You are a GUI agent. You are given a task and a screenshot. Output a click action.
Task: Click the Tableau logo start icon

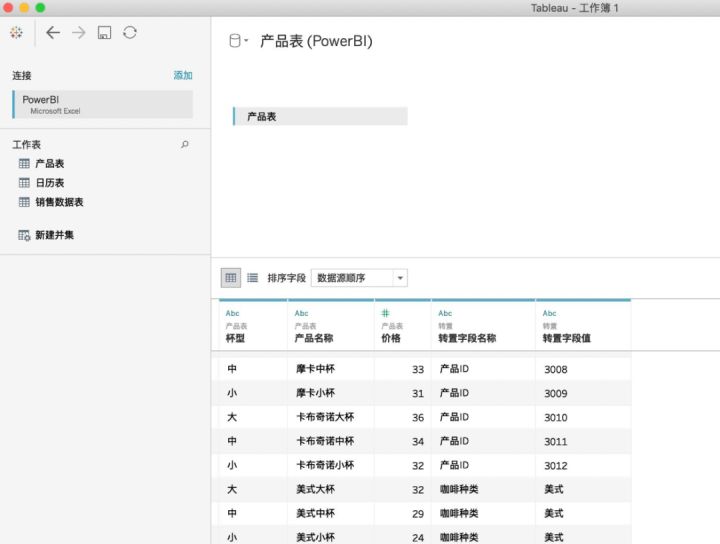(x=16, y=33)
